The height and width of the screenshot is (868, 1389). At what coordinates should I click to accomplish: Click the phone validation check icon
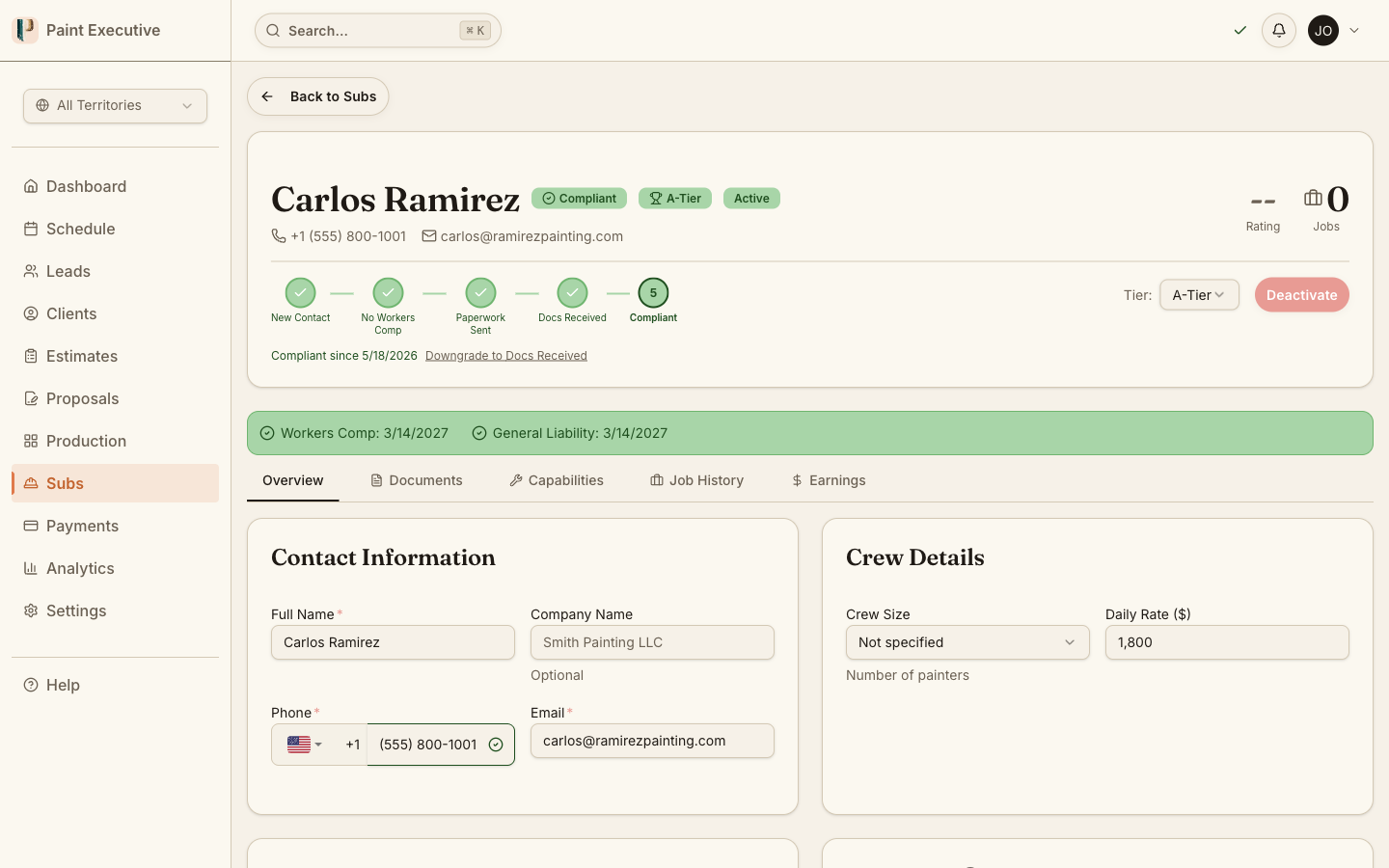[496, 745]
